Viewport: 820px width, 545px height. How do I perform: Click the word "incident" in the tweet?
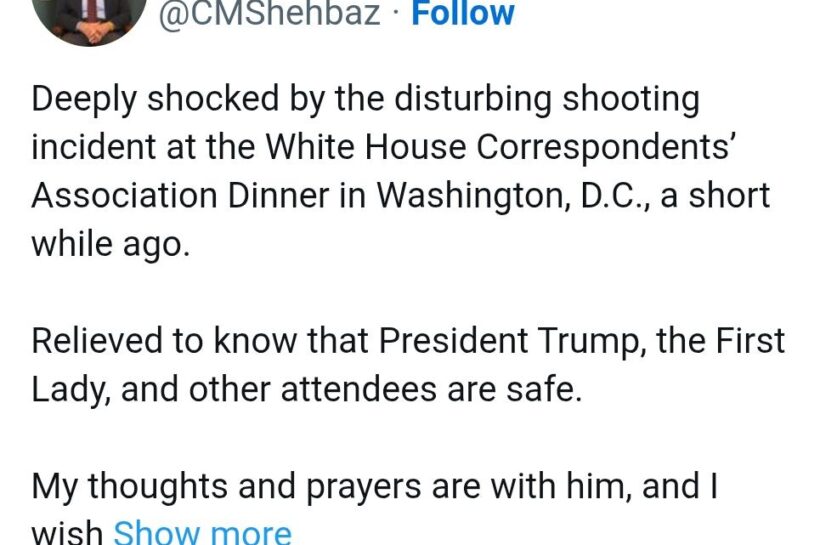coord(91,147)
